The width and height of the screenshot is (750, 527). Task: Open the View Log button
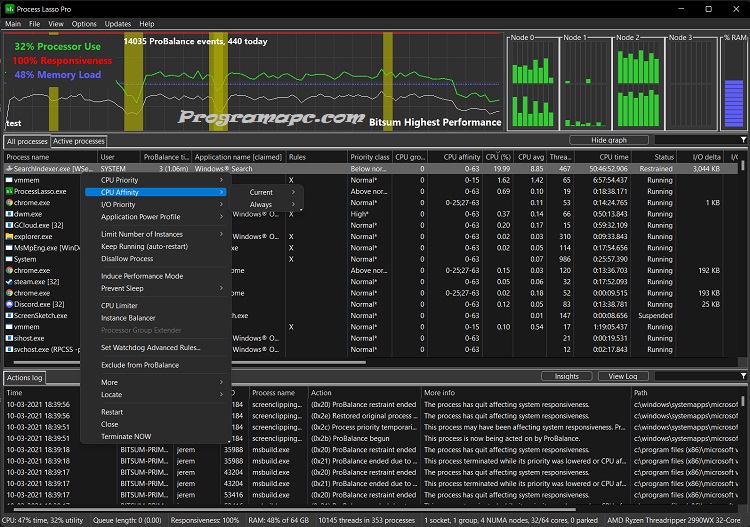click(622, 376)
